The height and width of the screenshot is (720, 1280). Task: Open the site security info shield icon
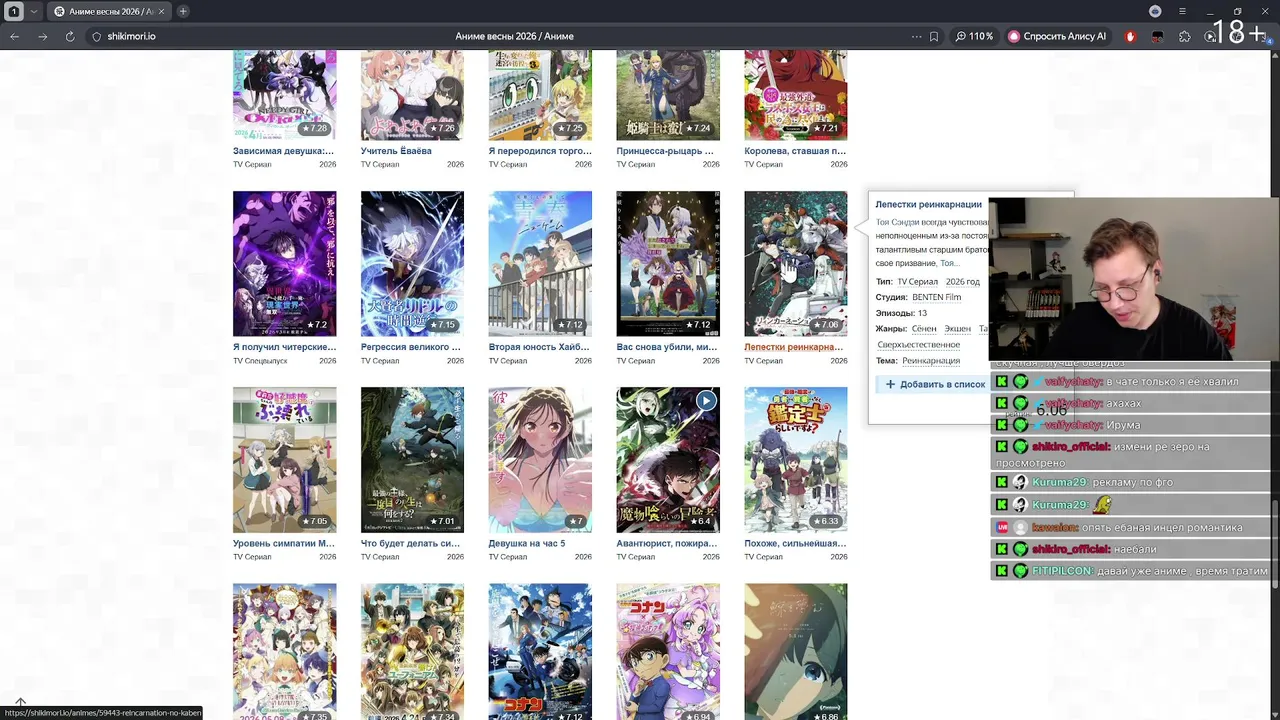(x=97, y=36)
